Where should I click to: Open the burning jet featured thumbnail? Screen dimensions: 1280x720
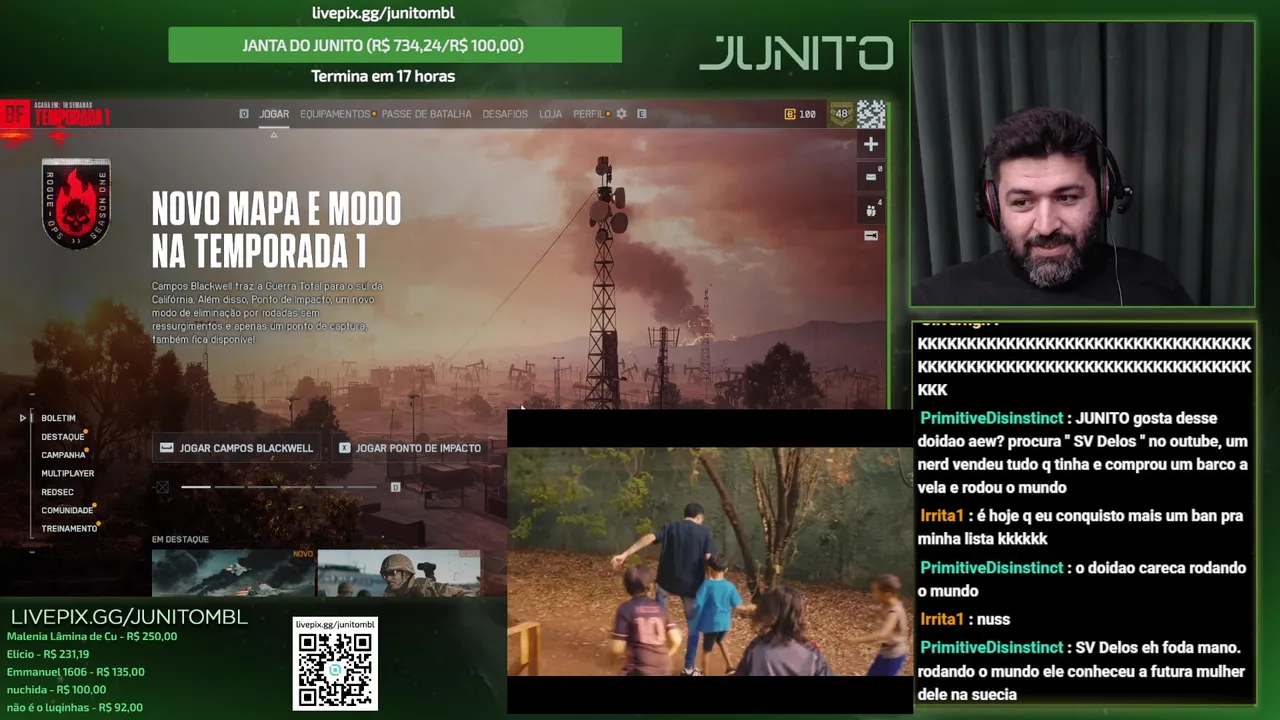[233, 572]
